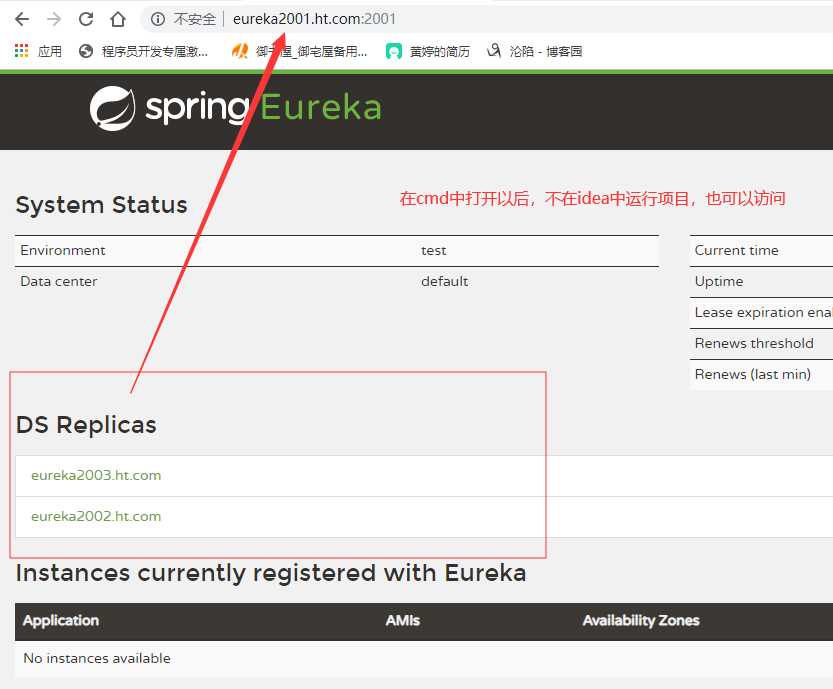The image size is (833, 689).
Task: Select the data center value default
Action: 445,281
